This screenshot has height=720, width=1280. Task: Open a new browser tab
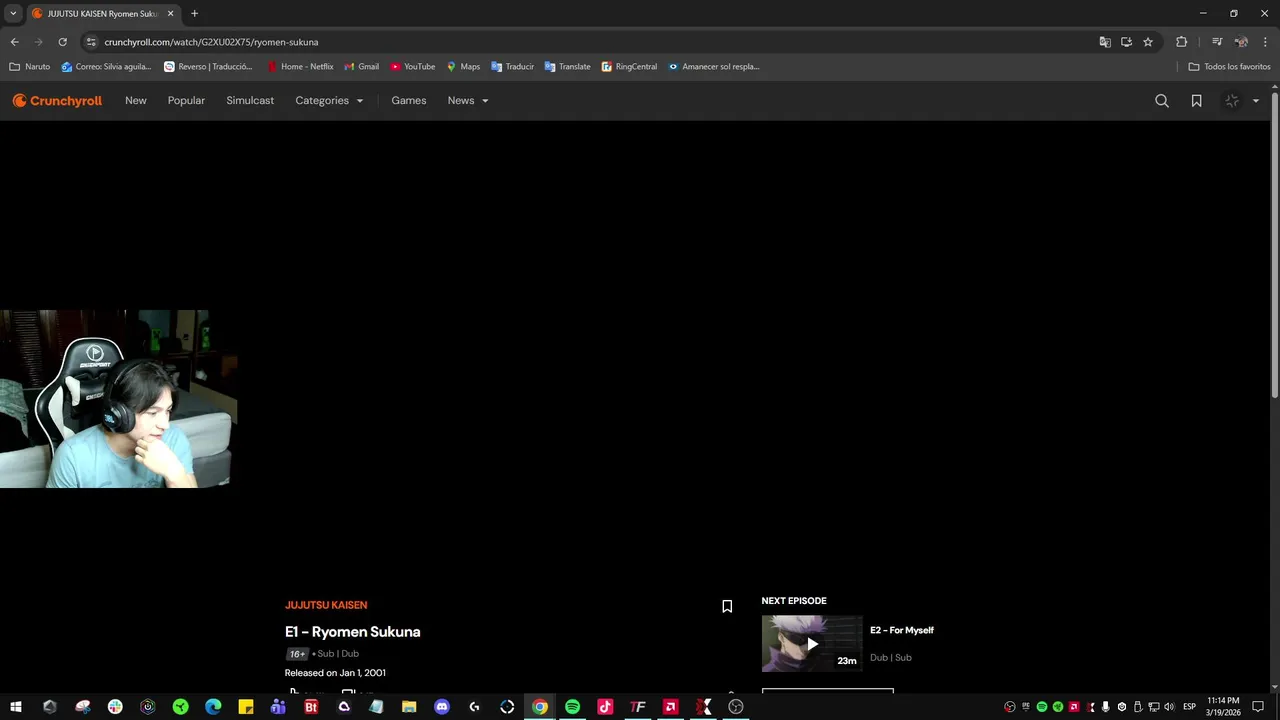click(194, 13)
